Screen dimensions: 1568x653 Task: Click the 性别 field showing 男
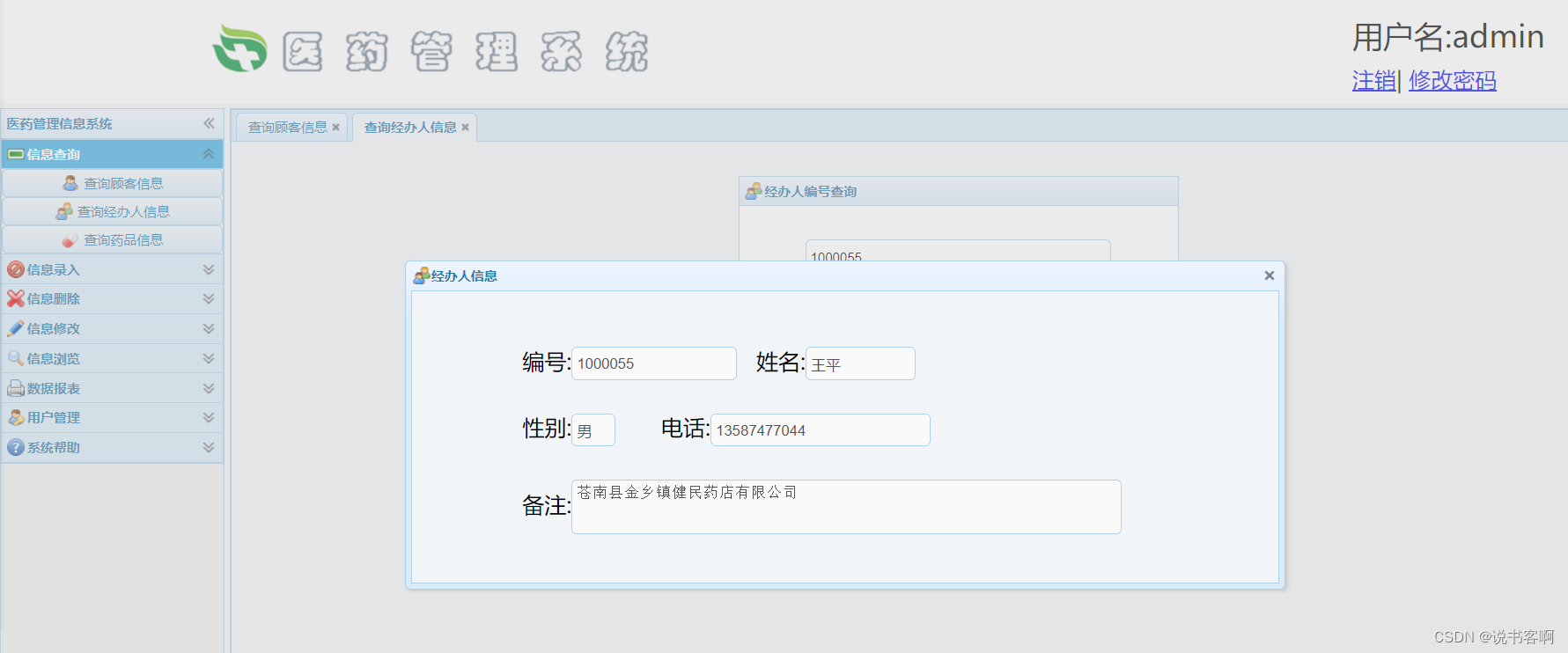tap(593, 430)
